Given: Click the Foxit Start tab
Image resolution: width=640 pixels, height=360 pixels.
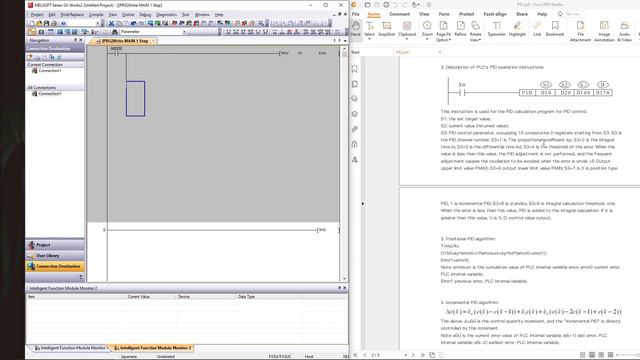Looking at the screenshot, I should tap(356, 52).
